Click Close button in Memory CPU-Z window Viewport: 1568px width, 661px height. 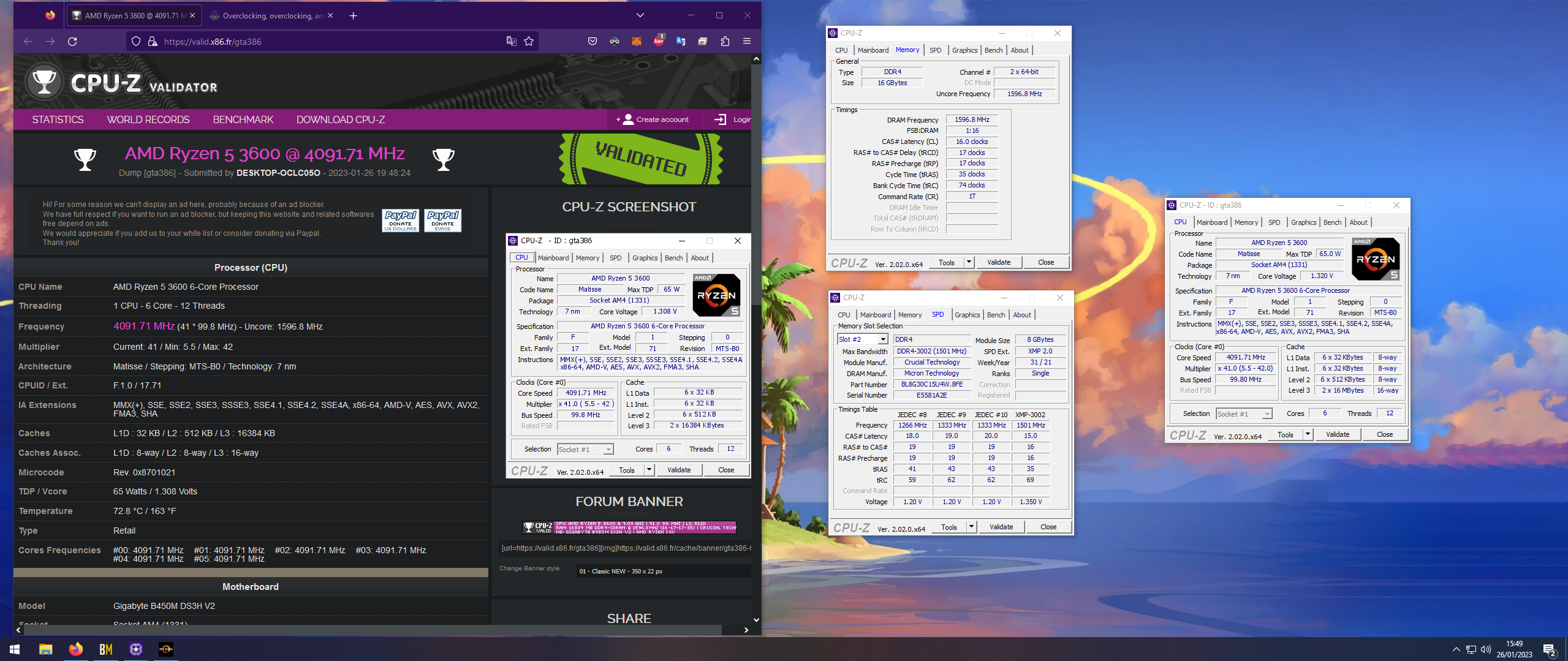pos(1046,262)
